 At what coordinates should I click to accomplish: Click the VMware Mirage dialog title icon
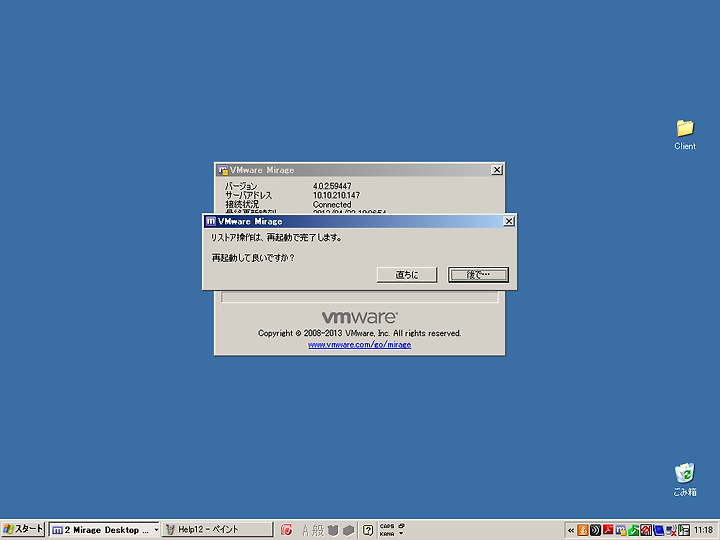point(211,221)
